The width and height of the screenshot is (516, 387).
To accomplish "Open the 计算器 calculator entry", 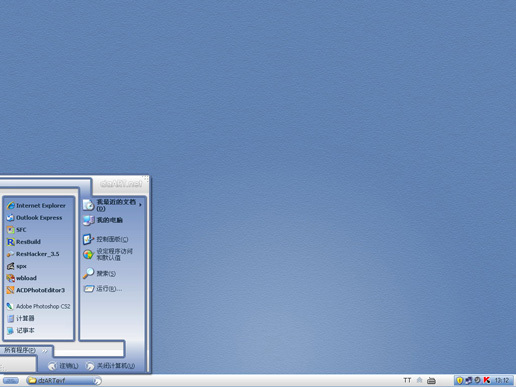I will pyautogui.click(x=21, y=318).
